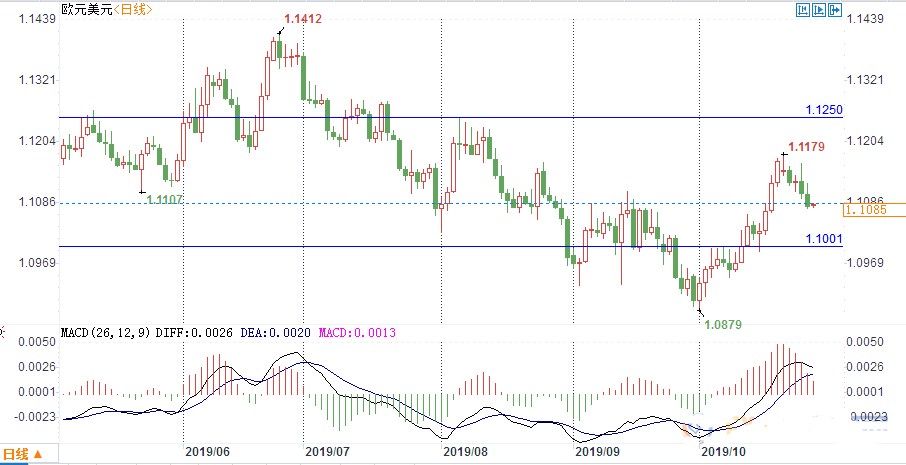The width and height of the screenshot is (906, 465).
Task: Select the MACD(26,12,9) indicator label
Action: click(x=105, y=332)
